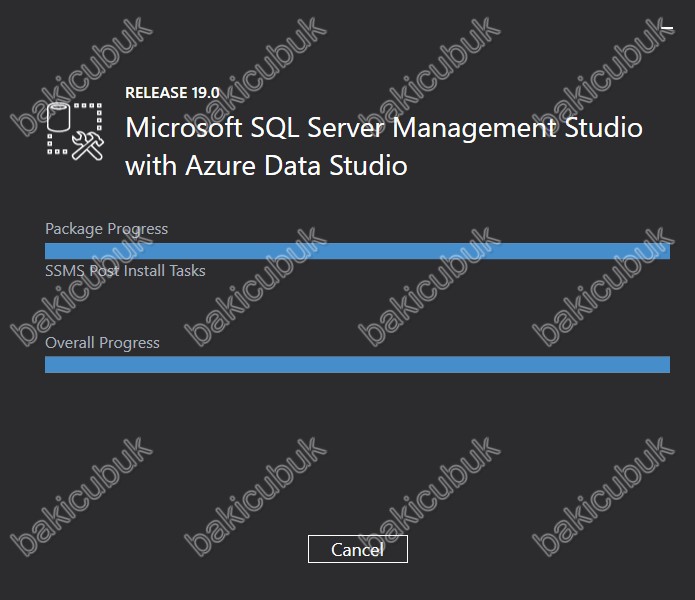Viewport: 695px width, 600px height.
Task: Click the crossed wrench and hammer symbol
Action: (88, 146)
